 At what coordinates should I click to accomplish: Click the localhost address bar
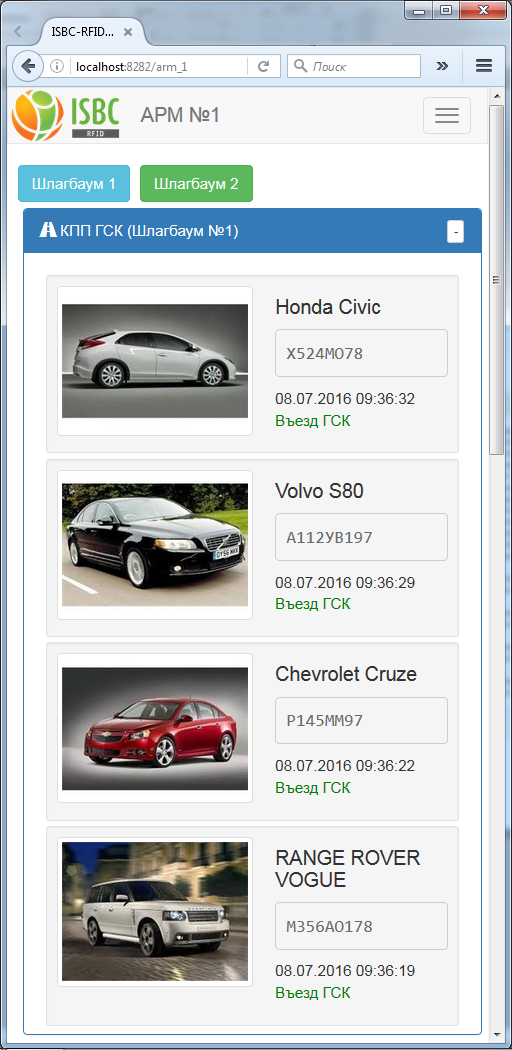click(159, 66)
